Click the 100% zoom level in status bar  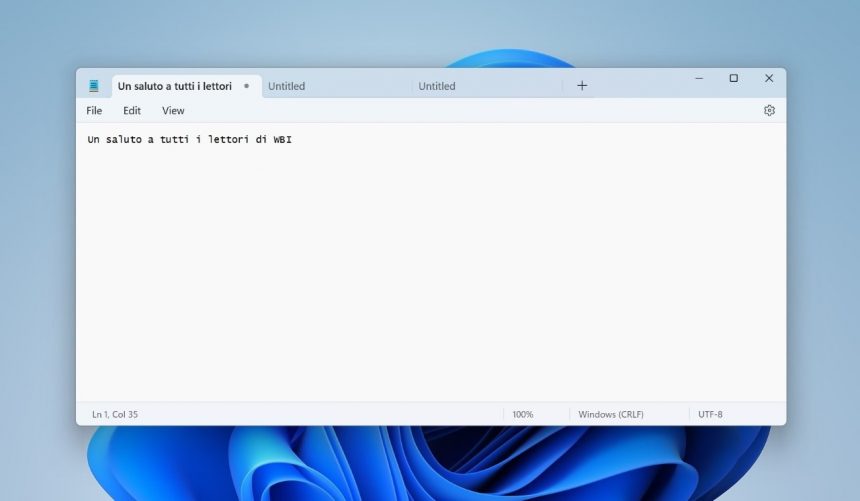click(523, 414)
